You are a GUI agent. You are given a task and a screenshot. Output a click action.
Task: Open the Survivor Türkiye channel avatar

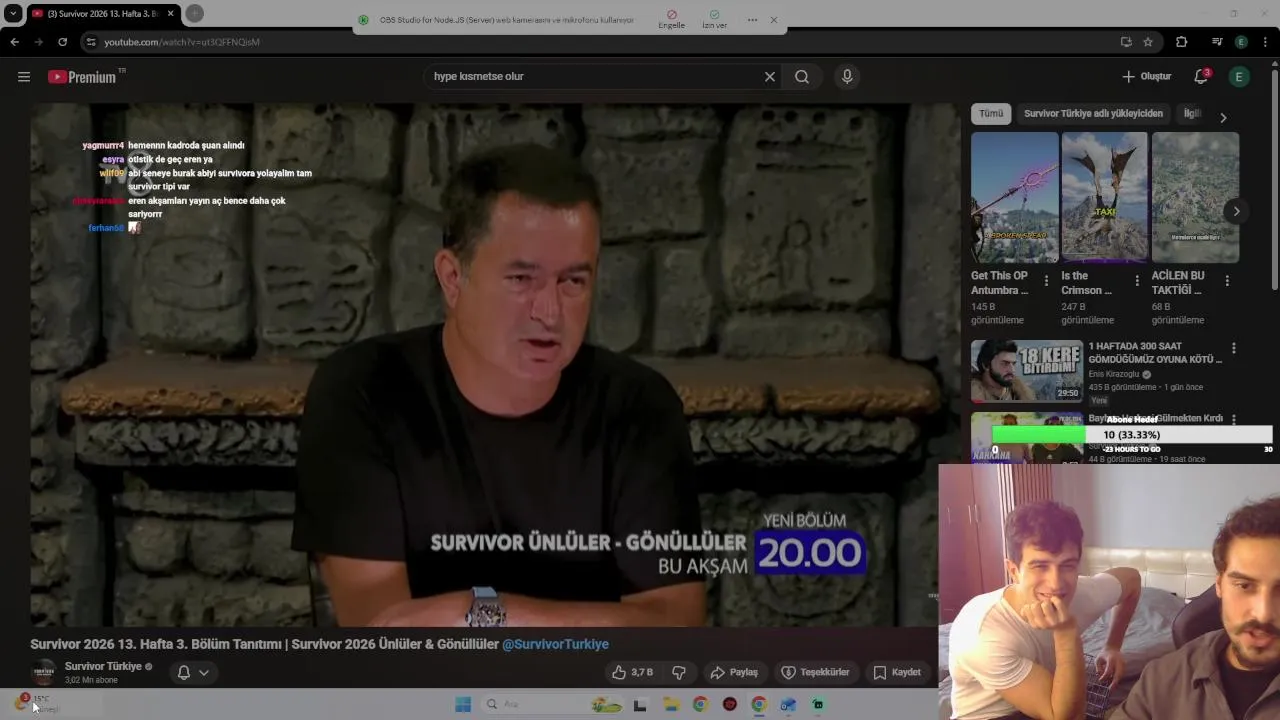[x=44, y=672]
